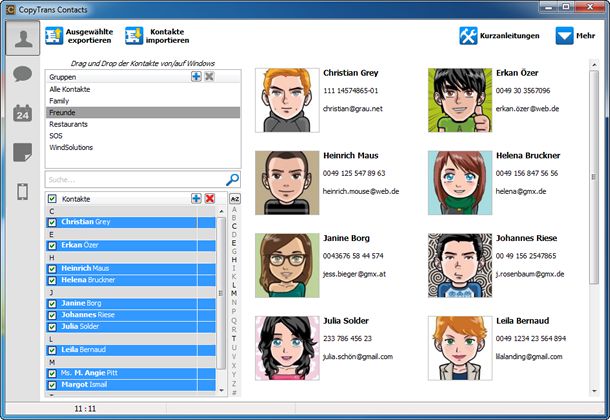Uncheck Margot Ismail checkbox

click(52, 385)
